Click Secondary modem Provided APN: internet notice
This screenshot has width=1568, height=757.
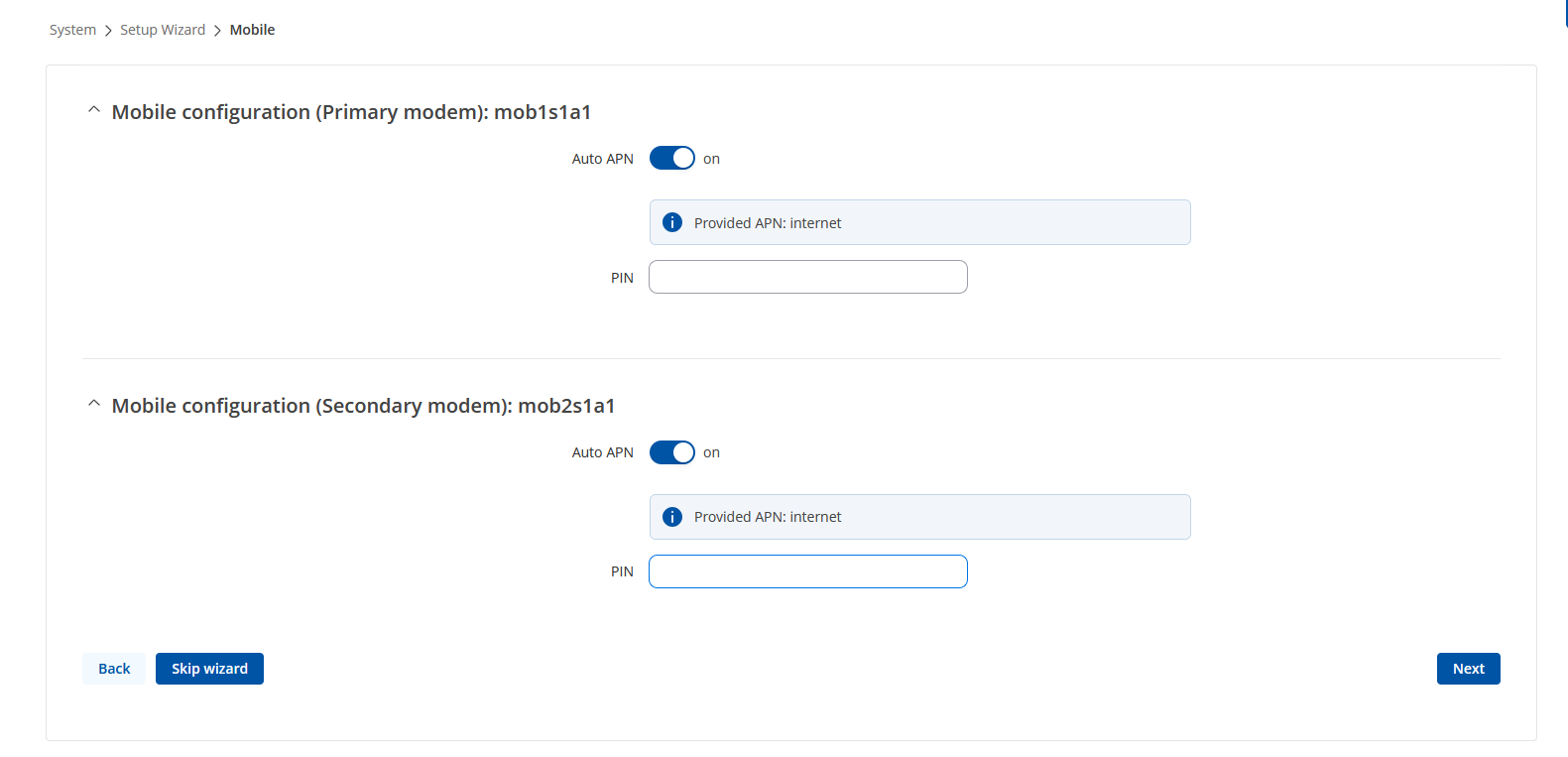[x=919, y=516]
